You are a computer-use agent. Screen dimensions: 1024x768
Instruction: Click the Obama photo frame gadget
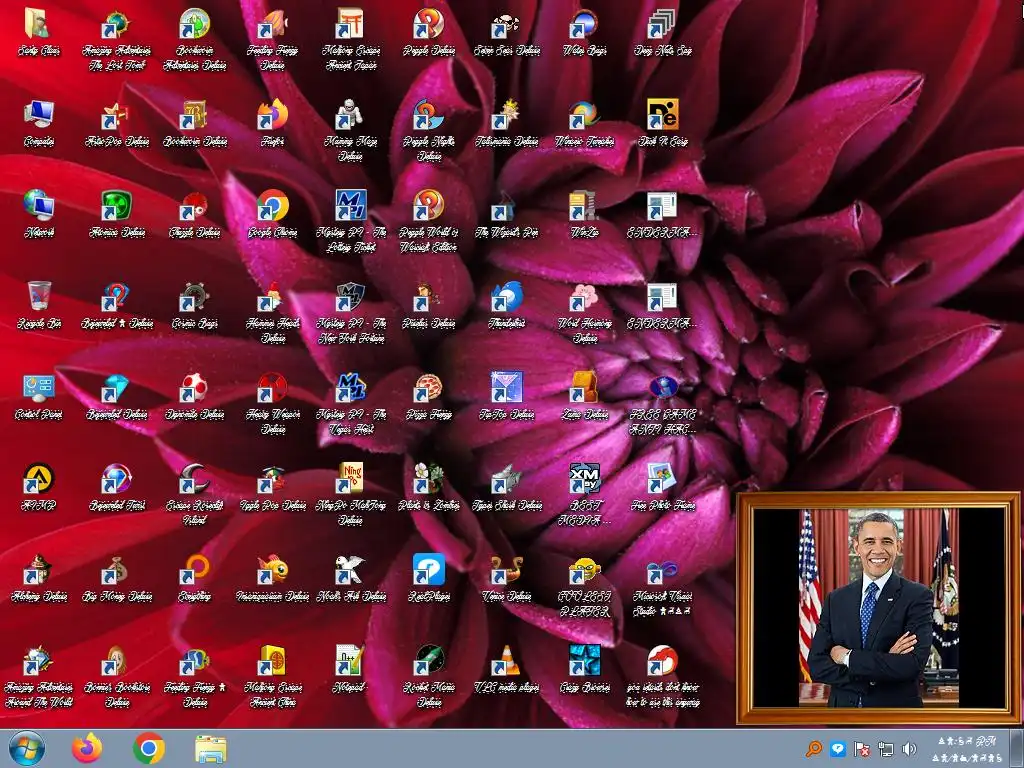878,608
